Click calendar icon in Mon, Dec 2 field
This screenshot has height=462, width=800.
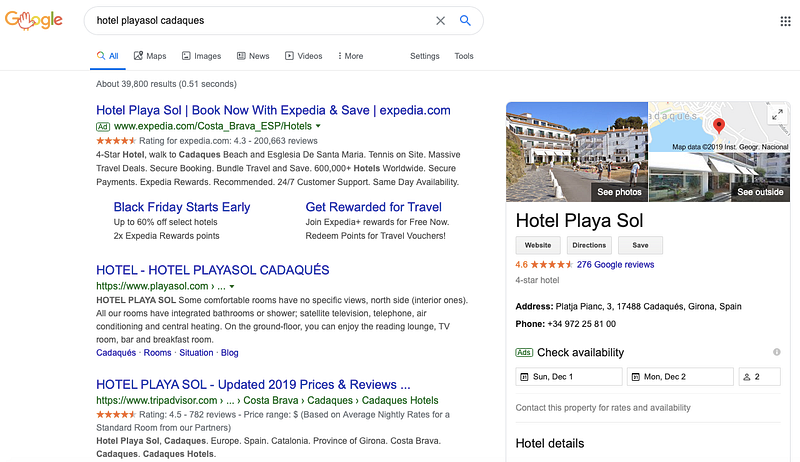635,377
